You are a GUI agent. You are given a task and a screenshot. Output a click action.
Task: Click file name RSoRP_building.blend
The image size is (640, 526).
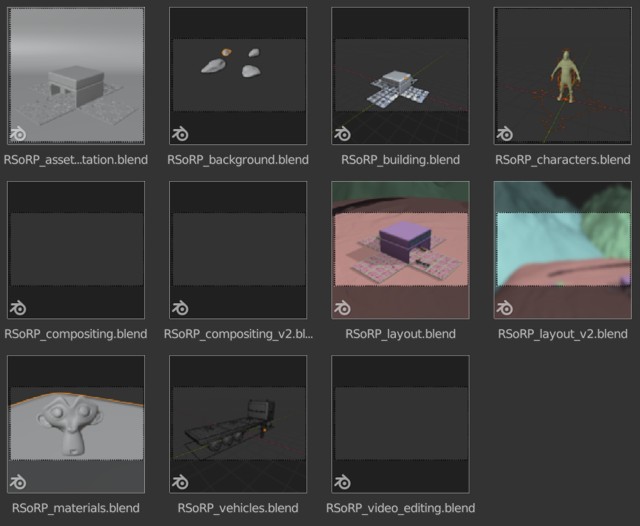point(400,160)
